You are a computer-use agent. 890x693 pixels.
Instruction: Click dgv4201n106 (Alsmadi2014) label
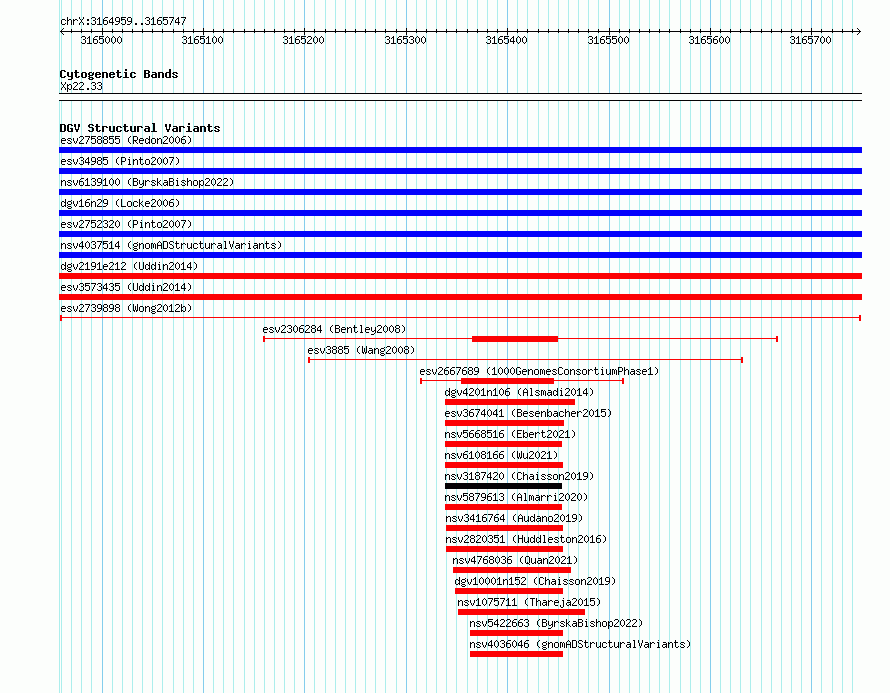point(519,392)
